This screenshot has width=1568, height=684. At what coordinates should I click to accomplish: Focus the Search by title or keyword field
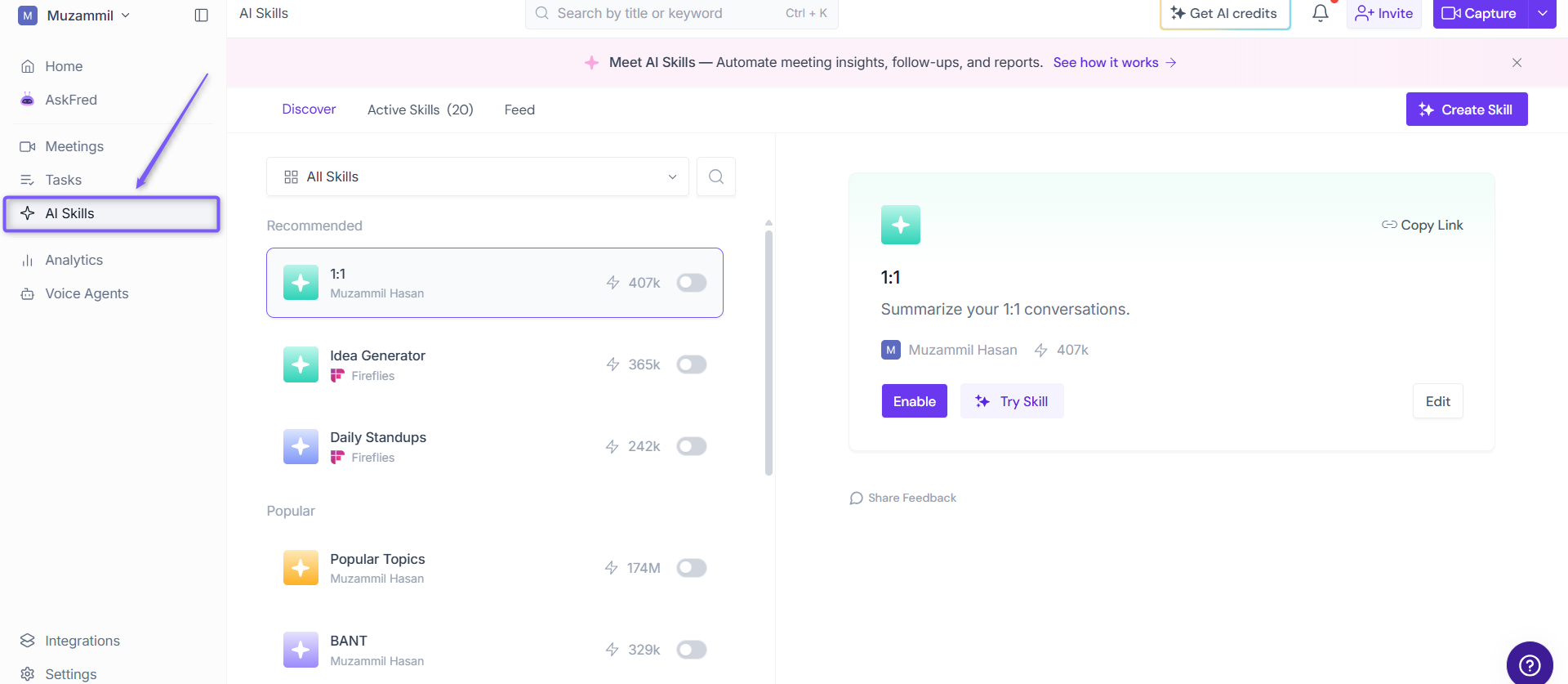coord(682,13)
